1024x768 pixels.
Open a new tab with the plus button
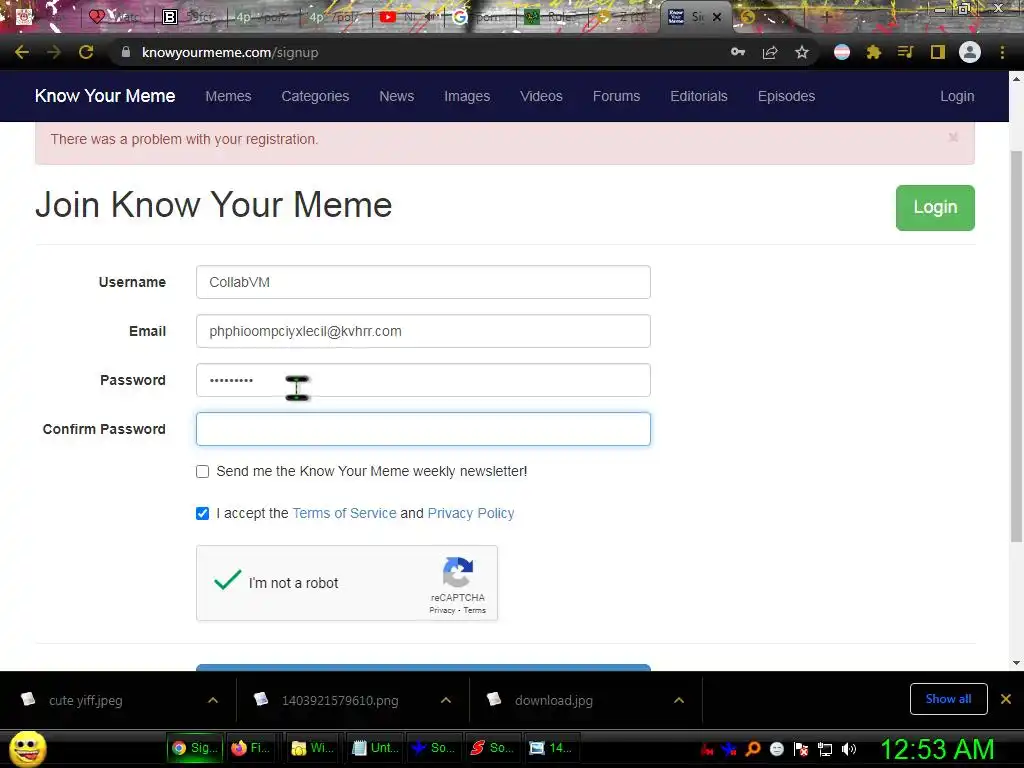point(827,18)
